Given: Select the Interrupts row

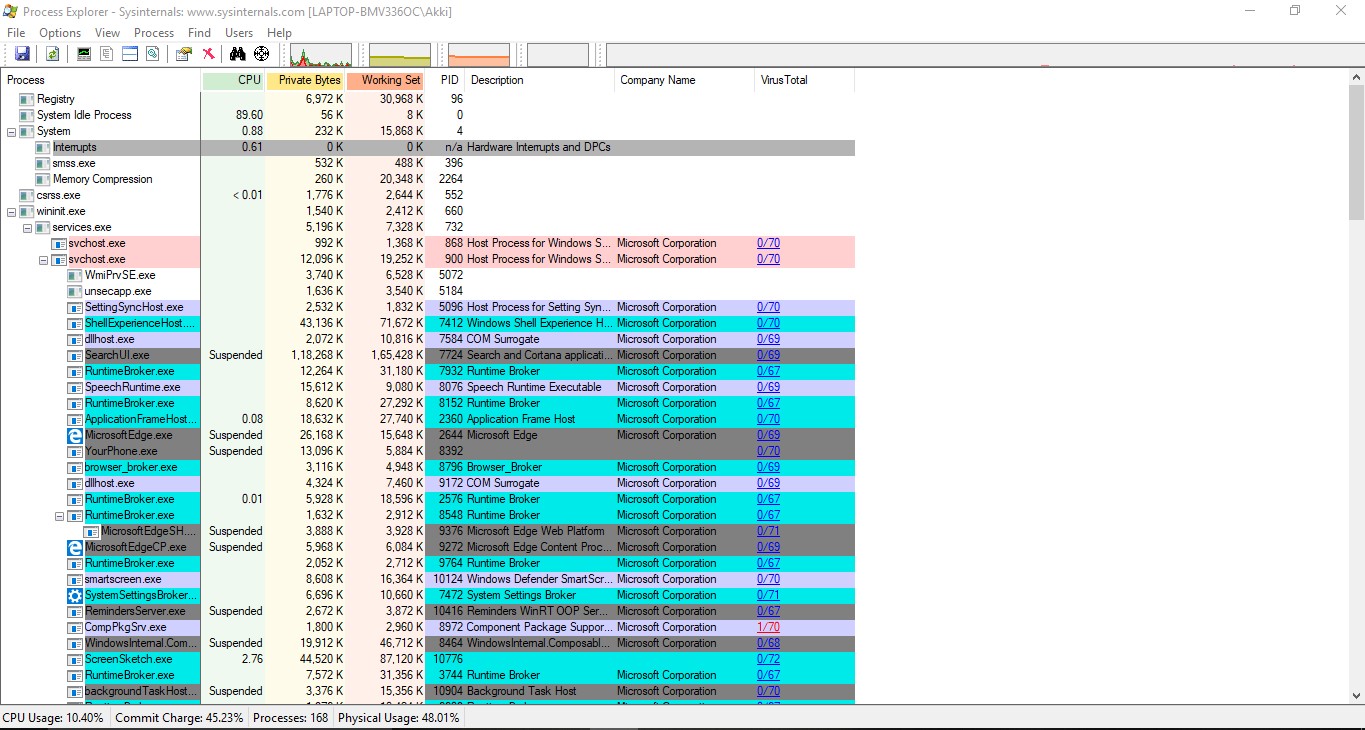Looking at the screenshot, I should pyautogui.click(x=428, y=147).
